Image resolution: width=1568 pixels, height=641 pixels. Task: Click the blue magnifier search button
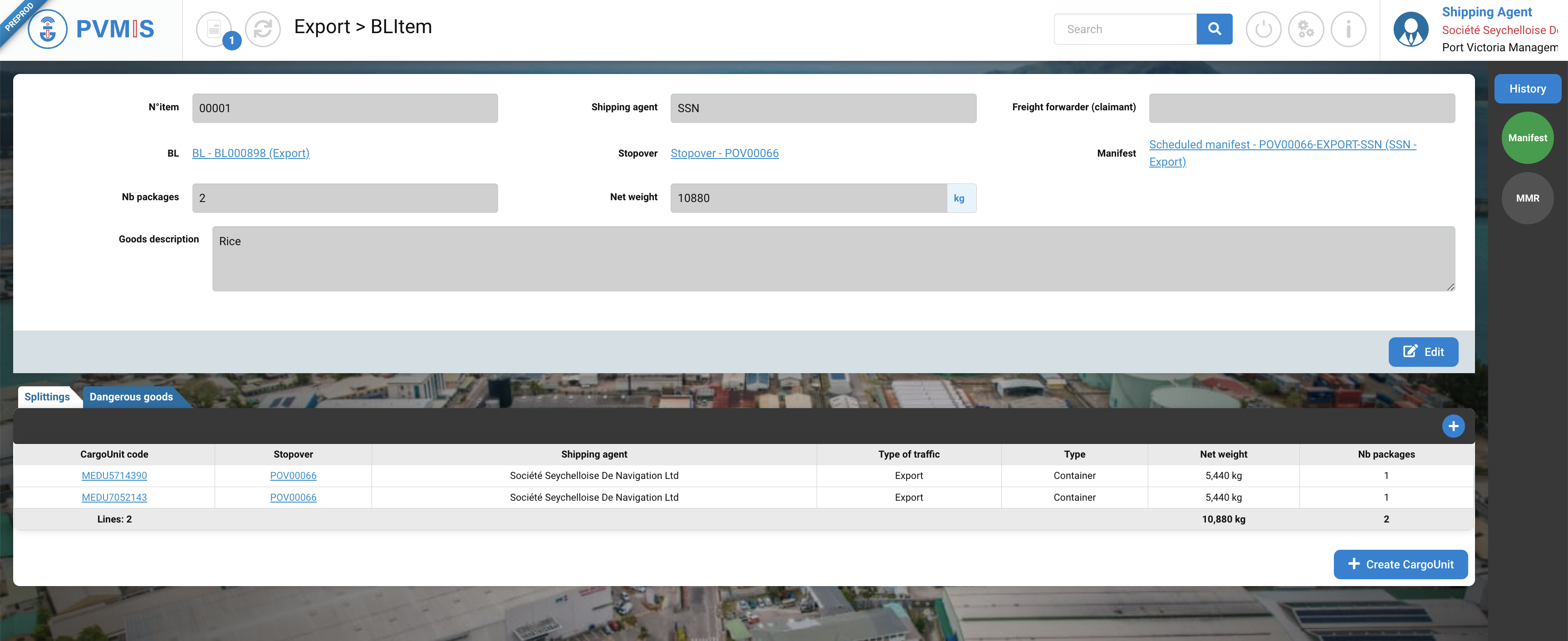[1214, 29]
